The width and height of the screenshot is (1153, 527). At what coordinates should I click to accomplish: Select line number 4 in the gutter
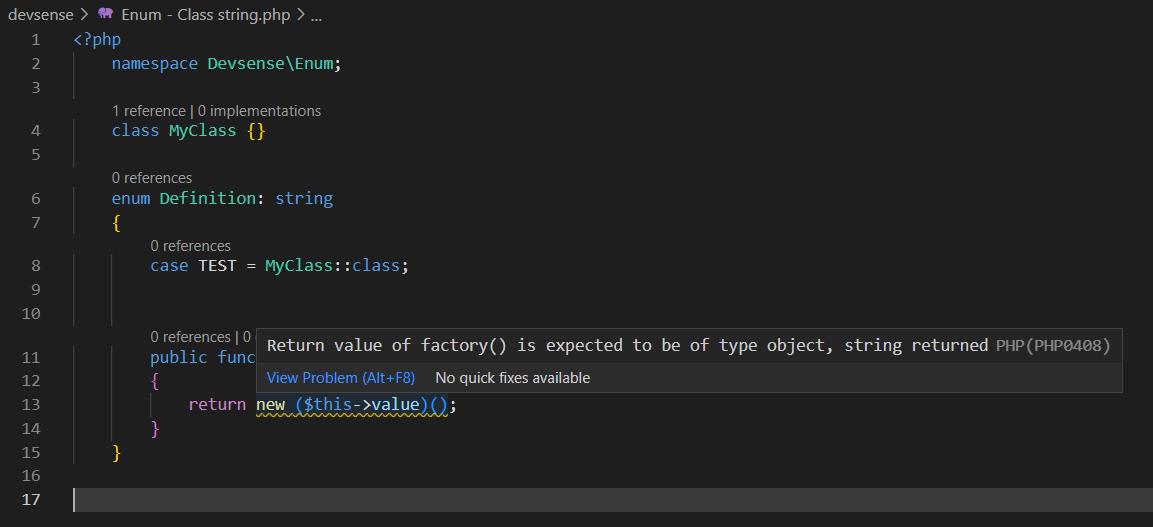36,131
